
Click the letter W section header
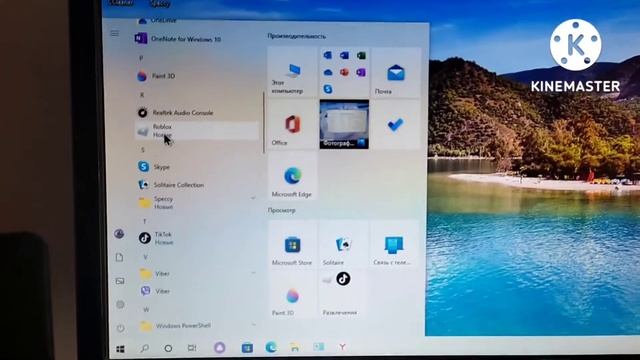(x=146, y=310)
